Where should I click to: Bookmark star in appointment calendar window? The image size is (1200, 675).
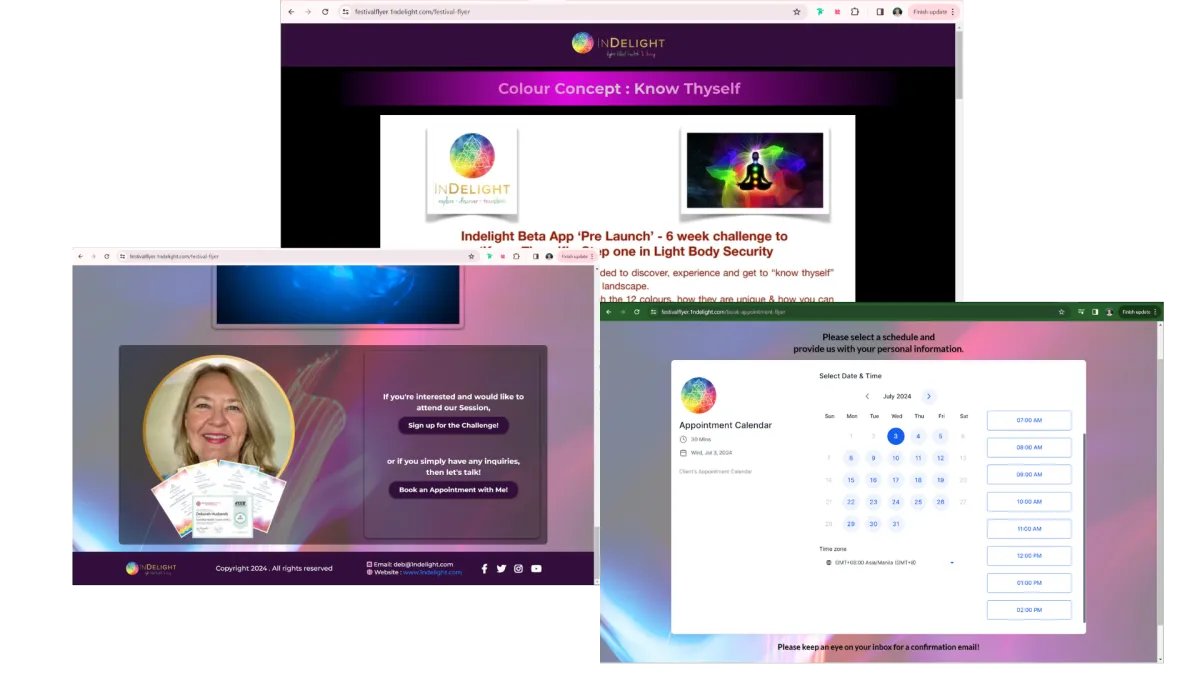coord(1062,312)
